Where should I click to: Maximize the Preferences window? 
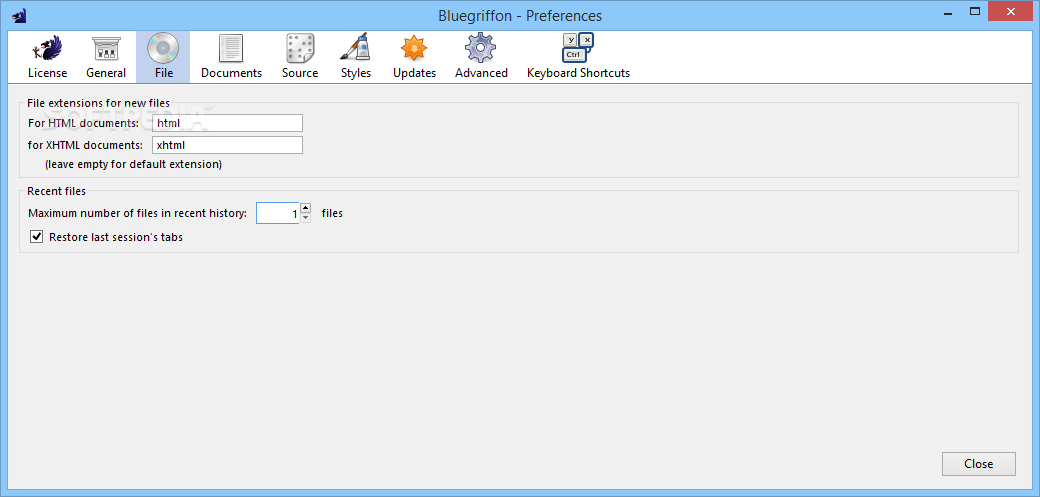(974, 11)
